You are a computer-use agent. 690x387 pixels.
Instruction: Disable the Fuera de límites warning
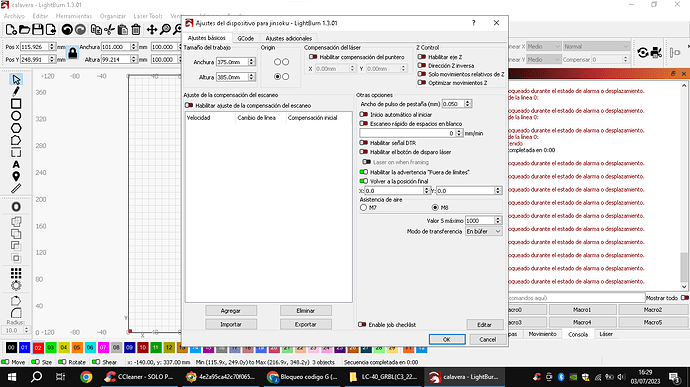coord(363,172)
